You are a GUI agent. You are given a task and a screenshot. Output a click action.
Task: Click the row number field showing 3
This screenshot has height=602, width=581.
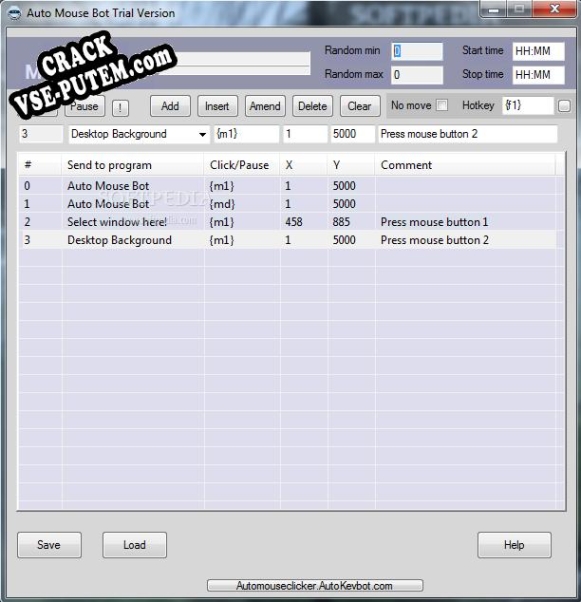click(41, 134)
